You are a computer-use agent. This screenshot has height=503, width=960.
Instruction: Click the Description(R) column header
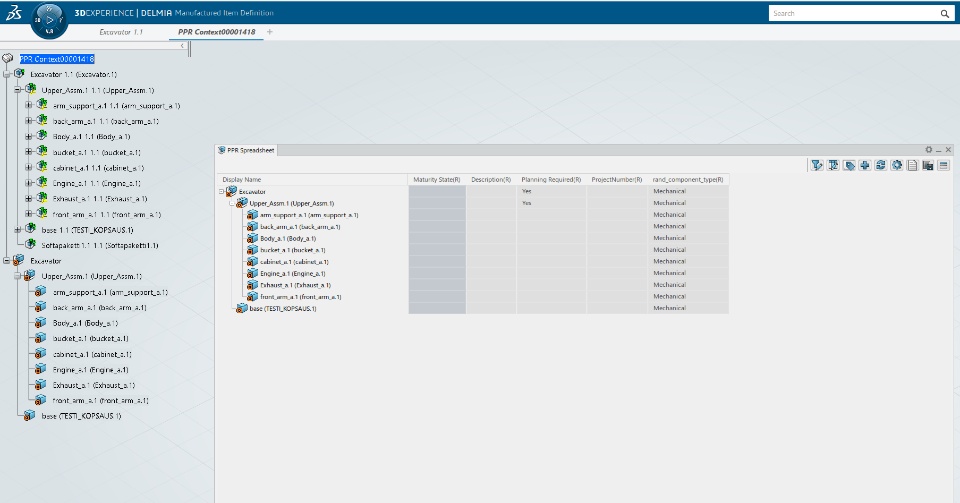[x=491, y=179]
